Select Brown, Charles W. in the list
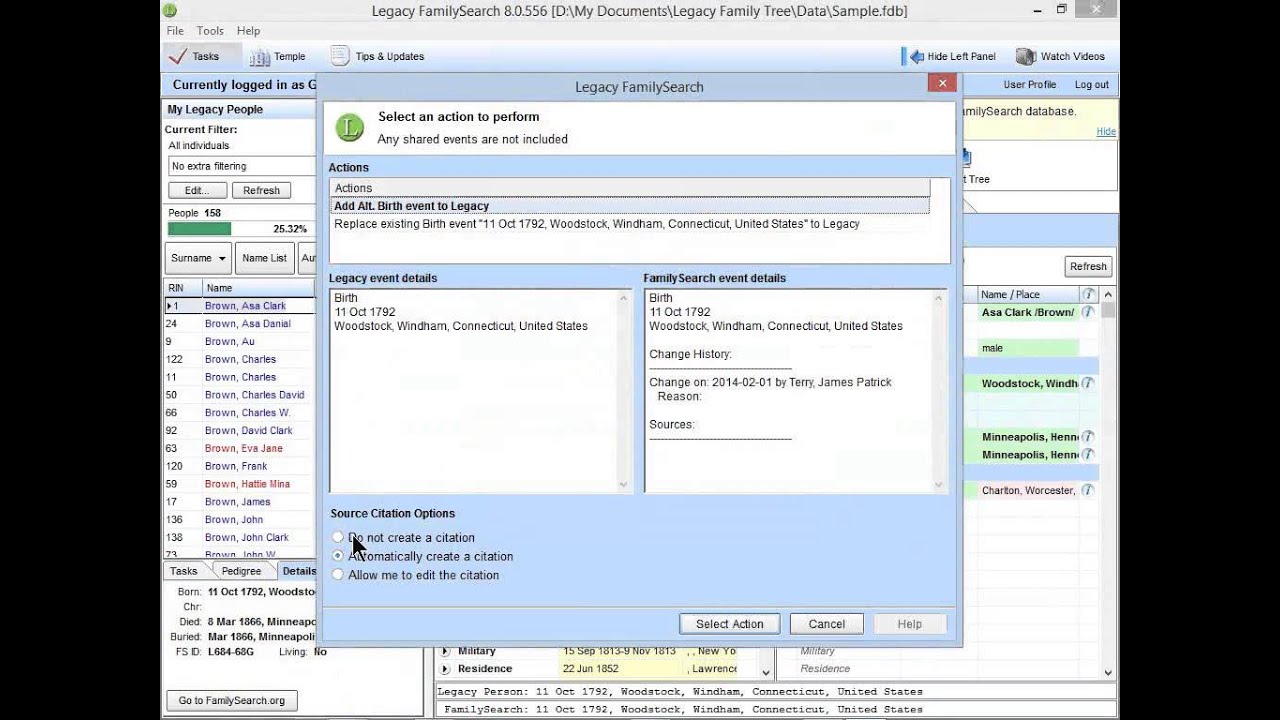The image size is (1280, 720). tap(247, 413)
